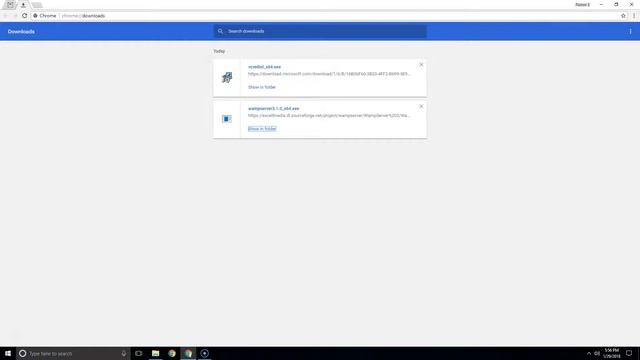Click the vcredist installer file icon
The image size is (640, 360).
[x=227, y=77]
